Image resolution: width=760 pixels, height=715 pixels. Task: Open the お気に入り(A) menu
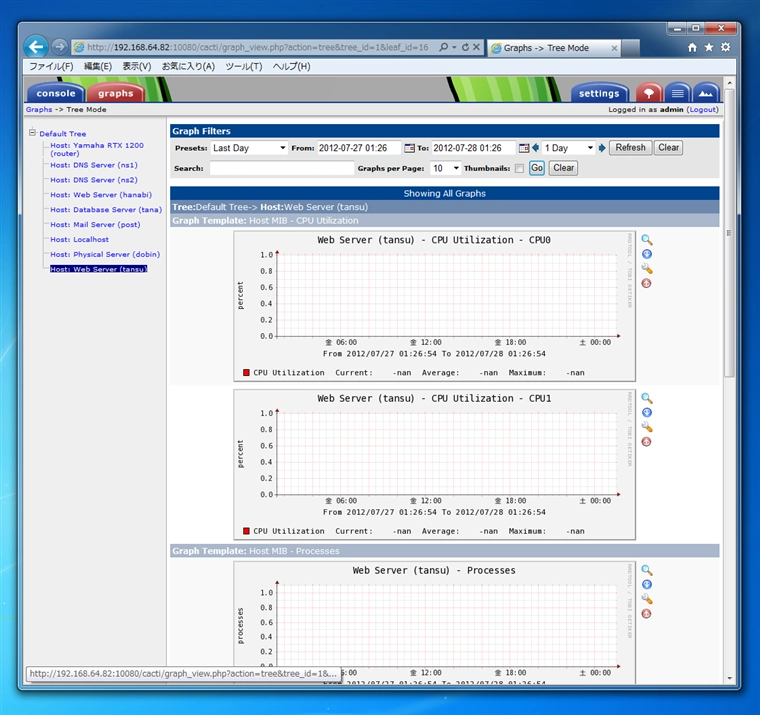(x=188, y=66)
